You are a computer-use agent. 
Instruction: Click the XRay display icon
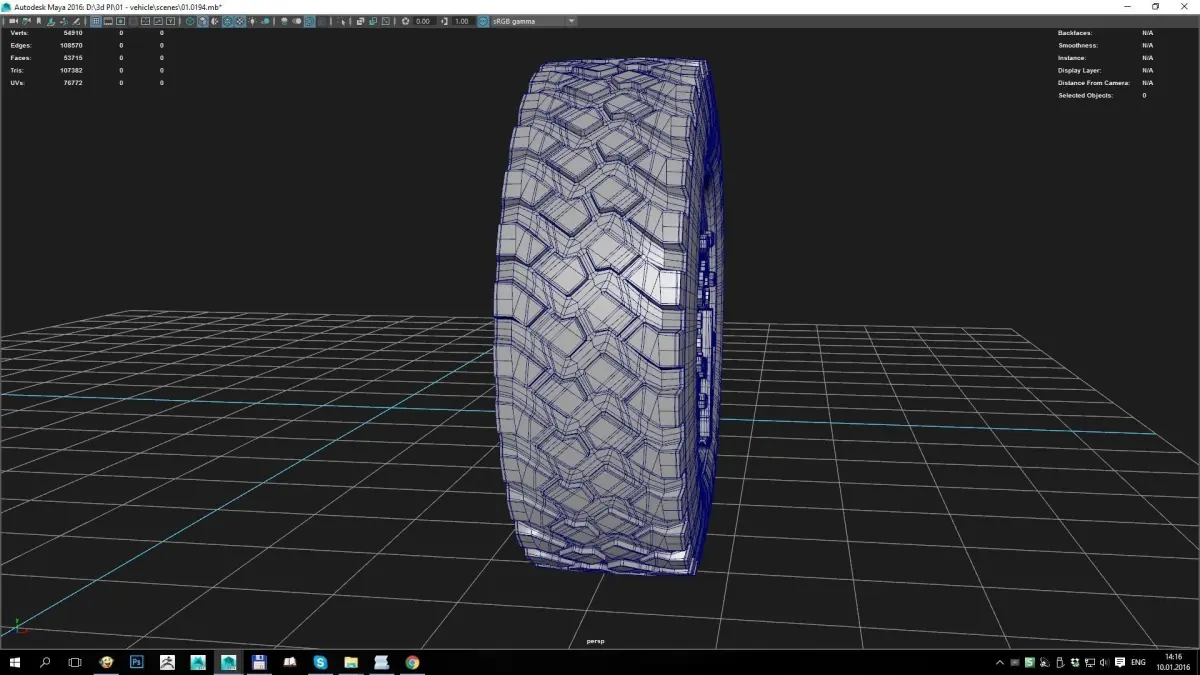pyautogui.click(x=360, y=21)
